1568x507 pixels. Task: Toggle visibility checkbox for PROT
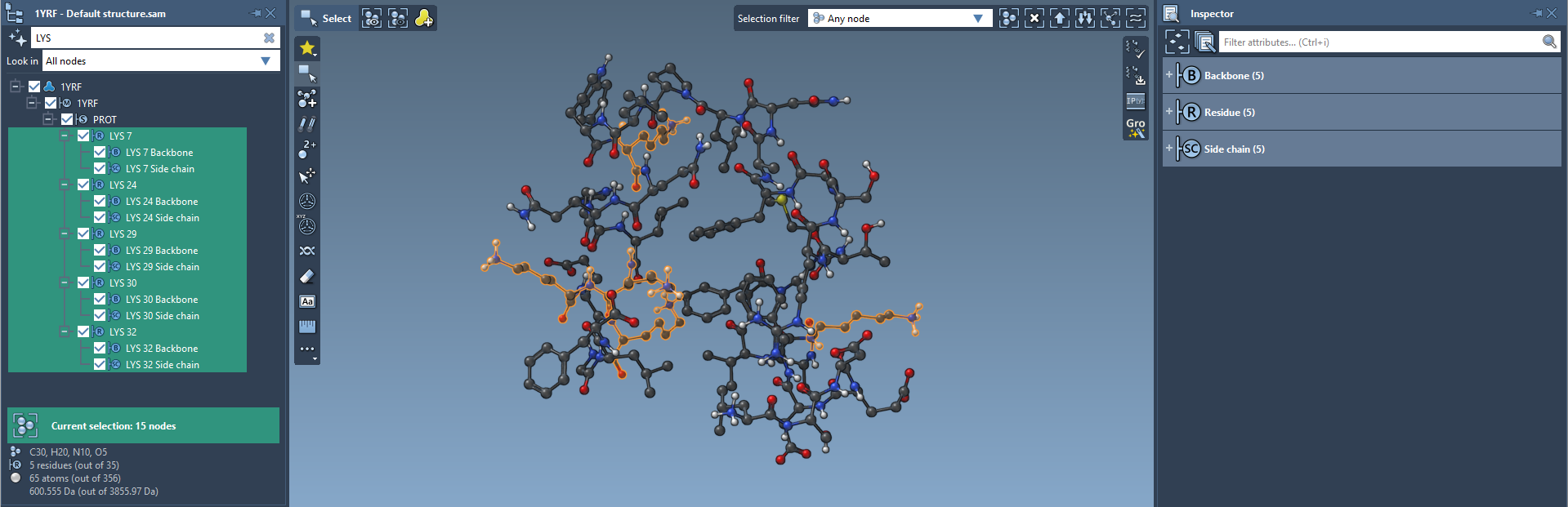click(67, 119)
